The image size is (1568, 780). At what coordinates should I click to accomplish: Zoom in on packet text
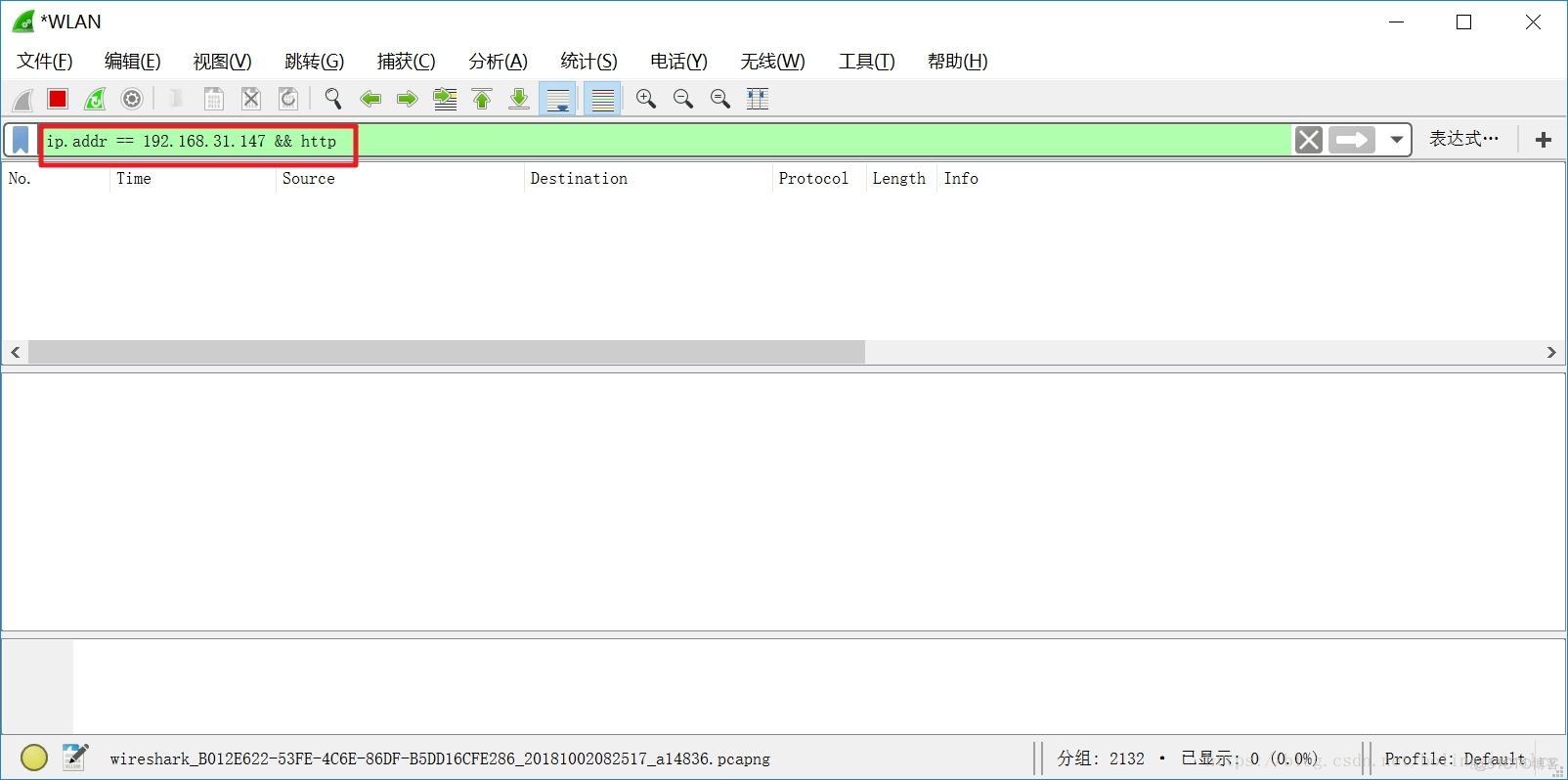pos(645,99)
